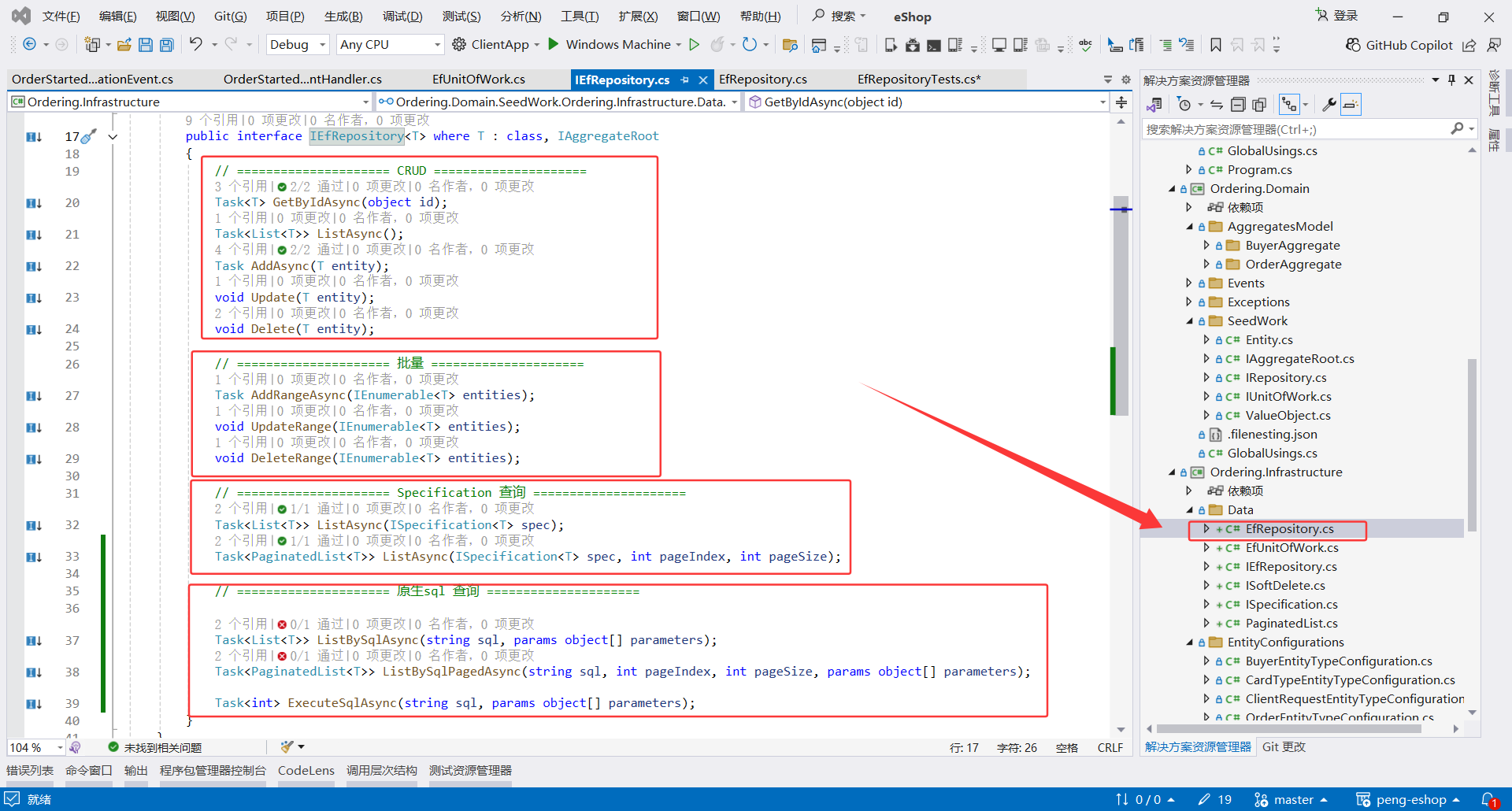Switch to the EfRepositoryTests.cs* editor tab

(919, 80)
